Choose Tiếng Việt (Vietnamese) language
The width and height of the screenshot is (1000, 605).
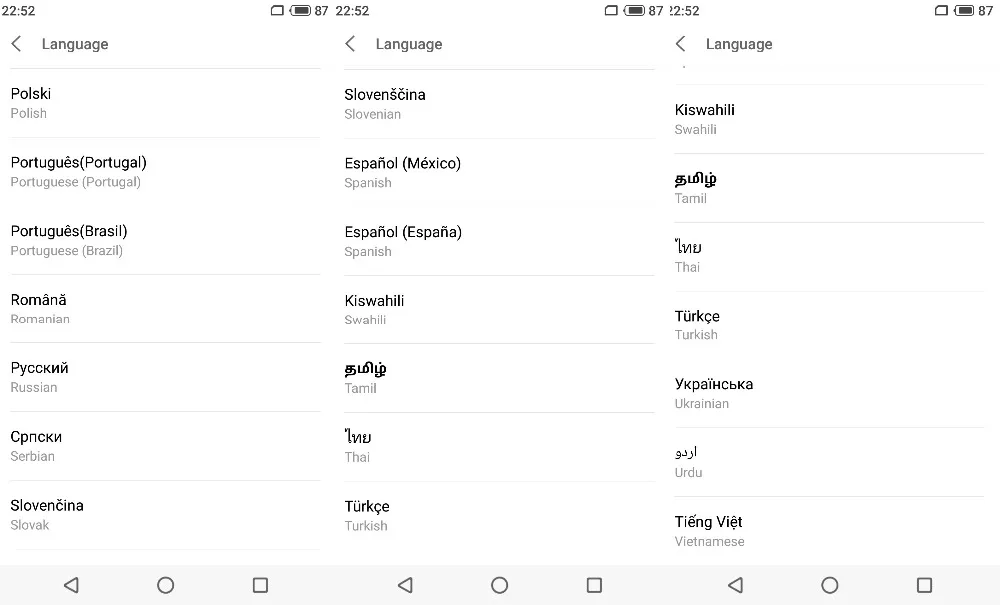(x=829, y=531)
